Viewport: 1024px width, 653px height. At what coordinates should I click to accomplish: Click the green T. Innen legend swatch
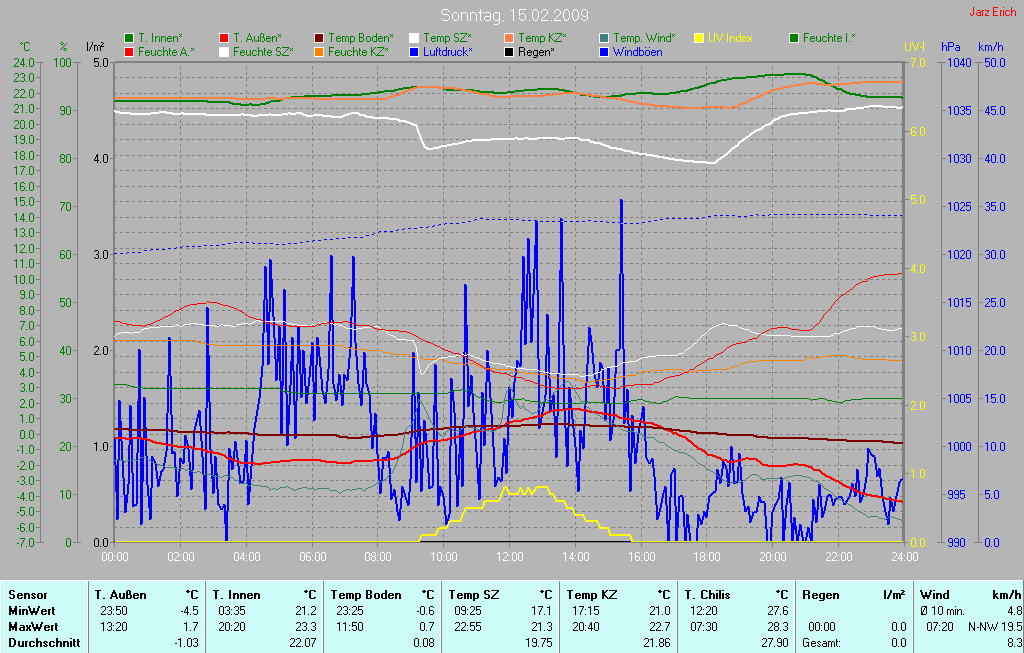pyautogui.click(x=129, y=39)
